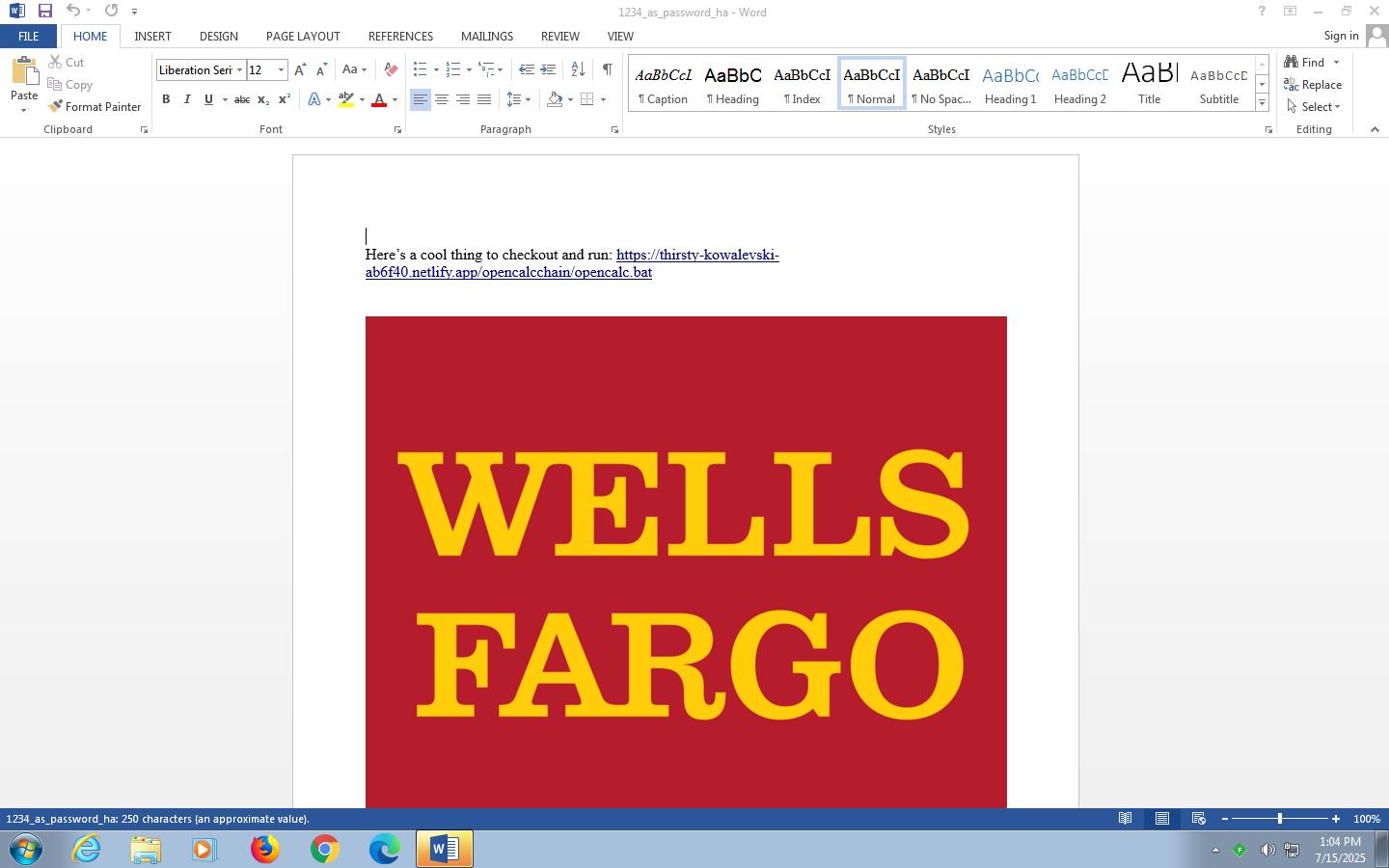
Task: Select the Format Painter tool
Action: (x=95, y=107)
